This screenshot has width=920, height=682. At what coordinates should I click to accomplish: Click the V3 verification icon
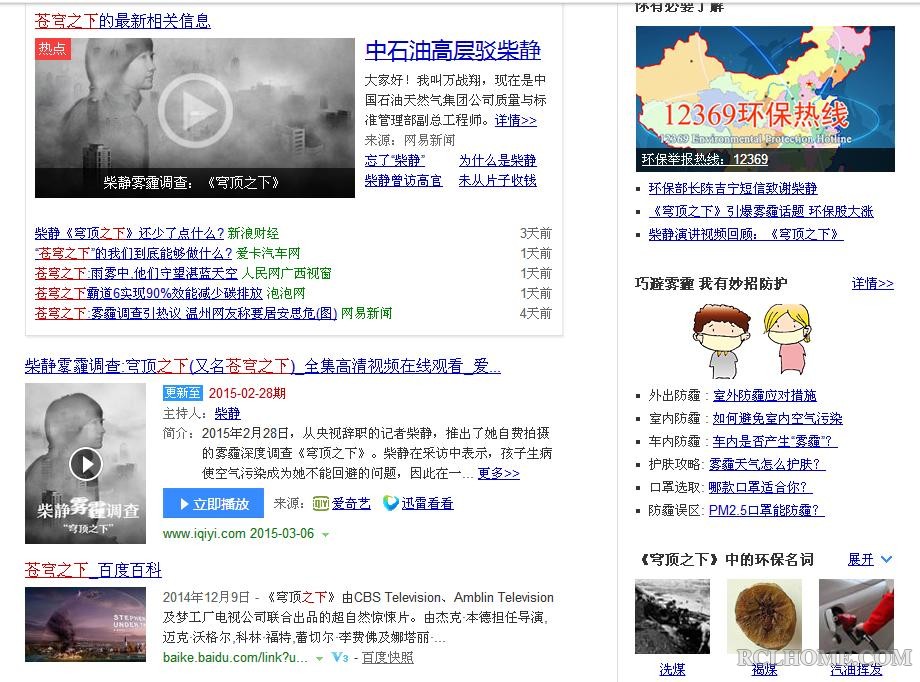[340, 657]
